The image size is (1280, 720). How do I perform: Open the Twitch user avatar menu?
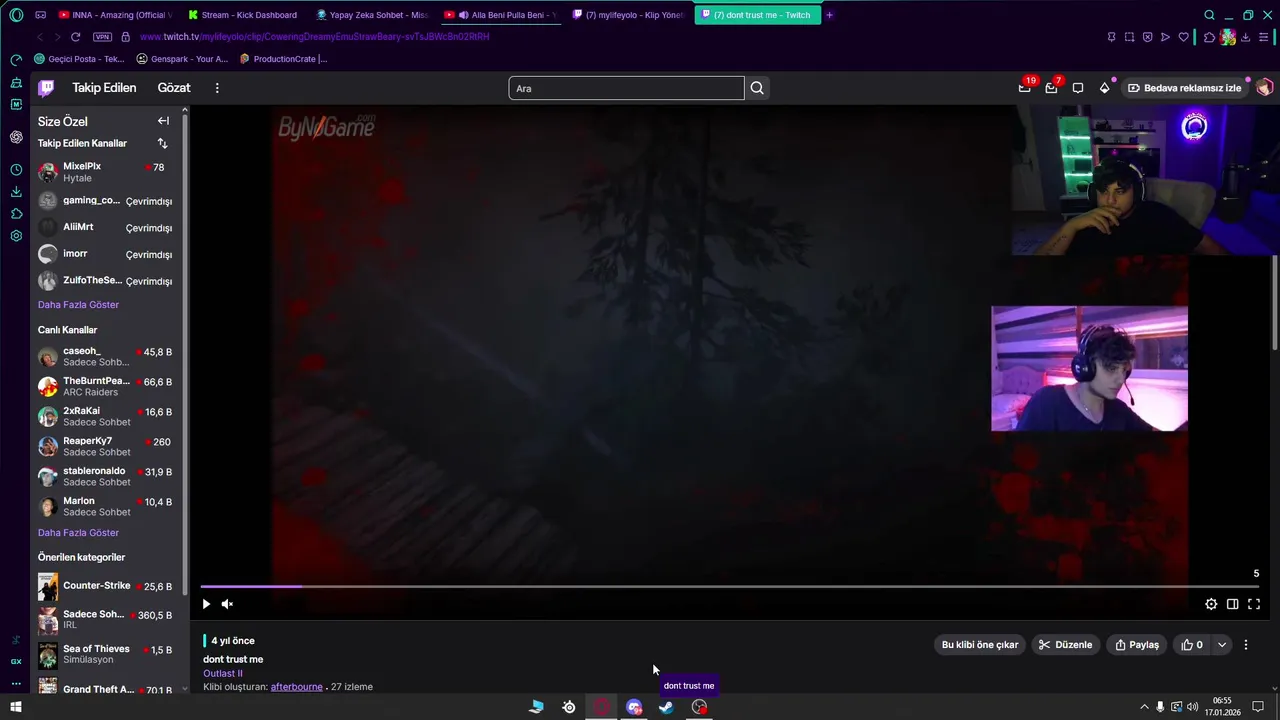click(1264, 88)
